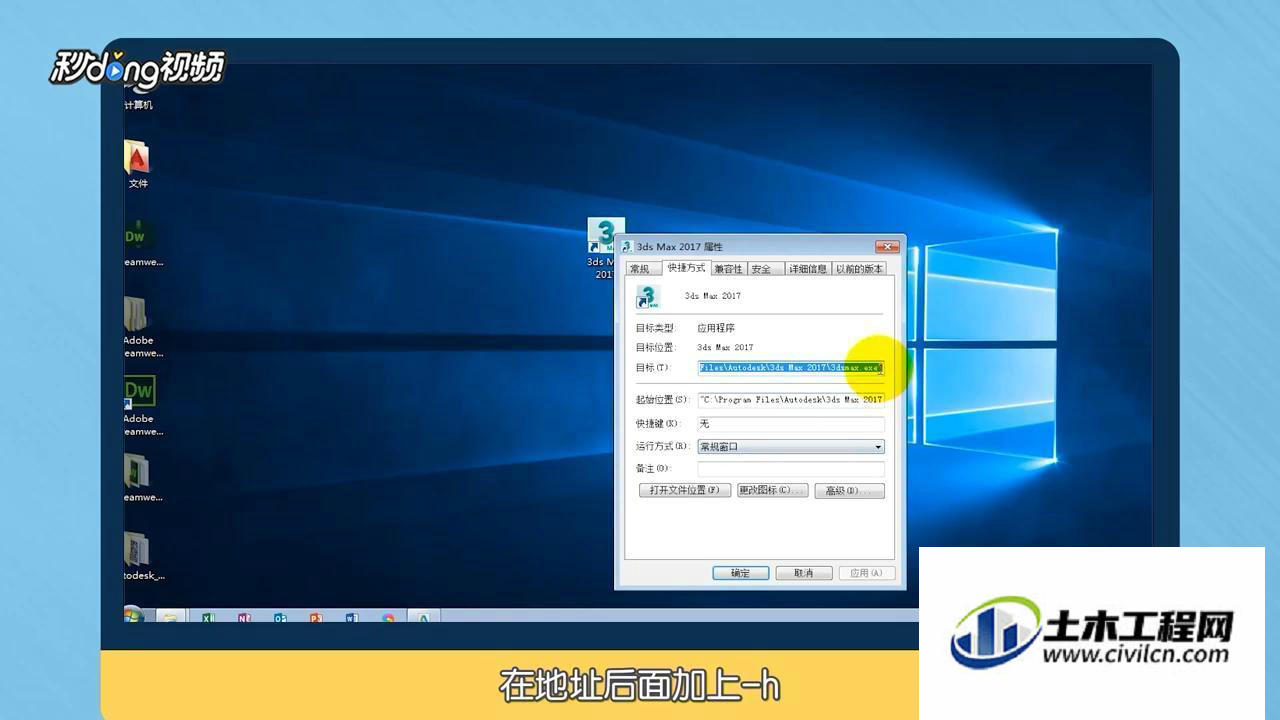Select the Autodesk folder icon on desktop
The image size is (1280, 720).
136,549
